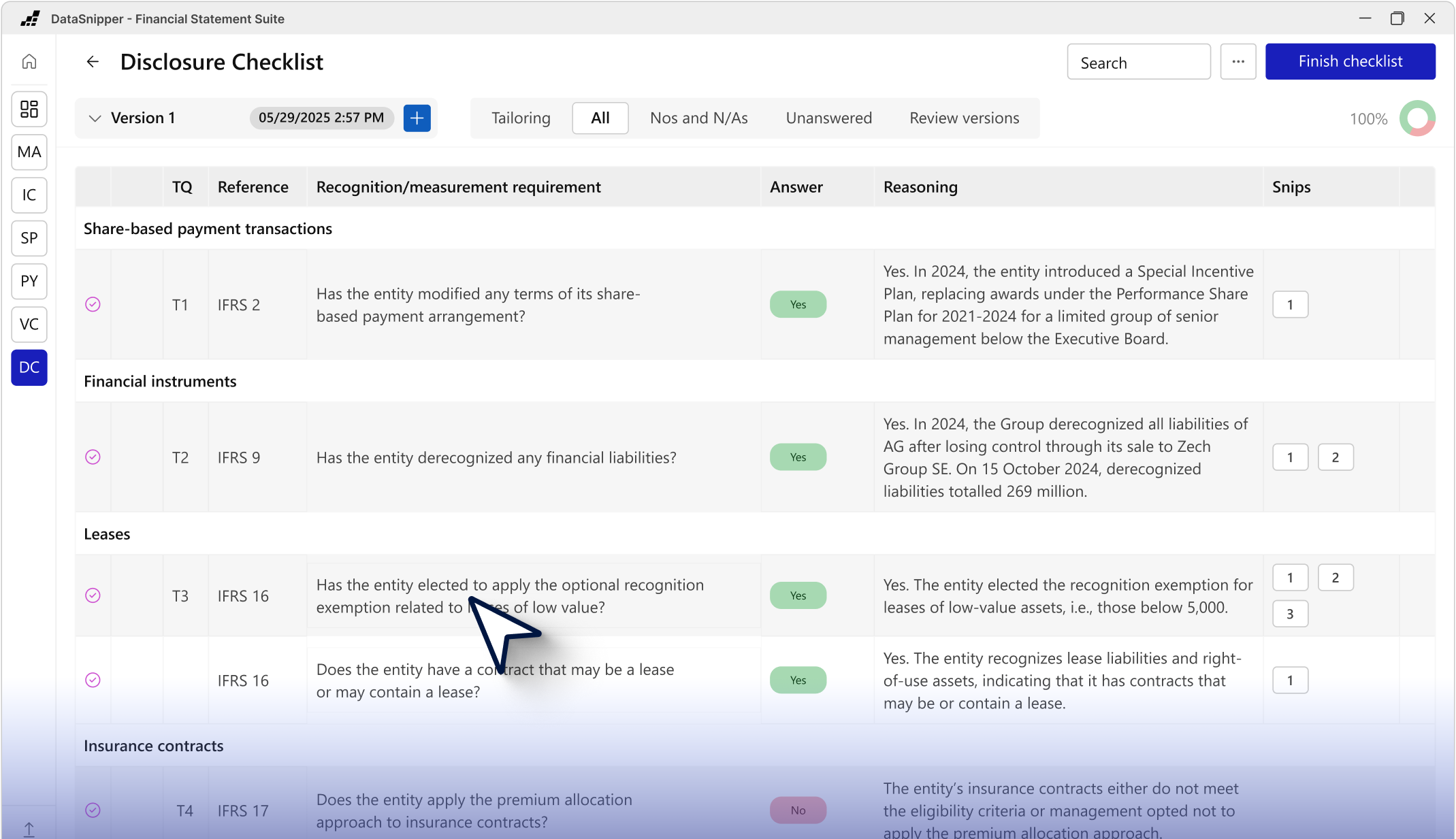This screenshot has width=1456, height=839.
Task: Open the IC module in sidebar
Action: pos(29,195)
